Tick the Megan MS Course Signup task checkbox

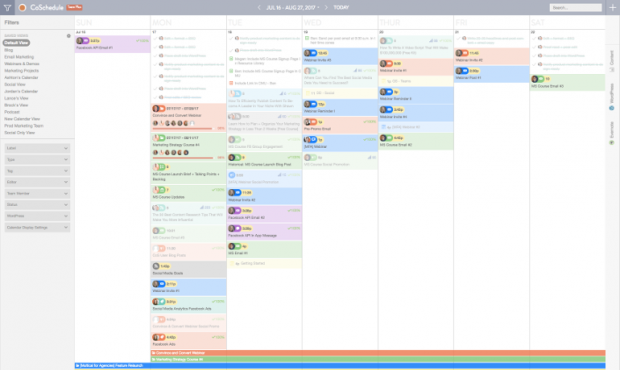[231, 59]
